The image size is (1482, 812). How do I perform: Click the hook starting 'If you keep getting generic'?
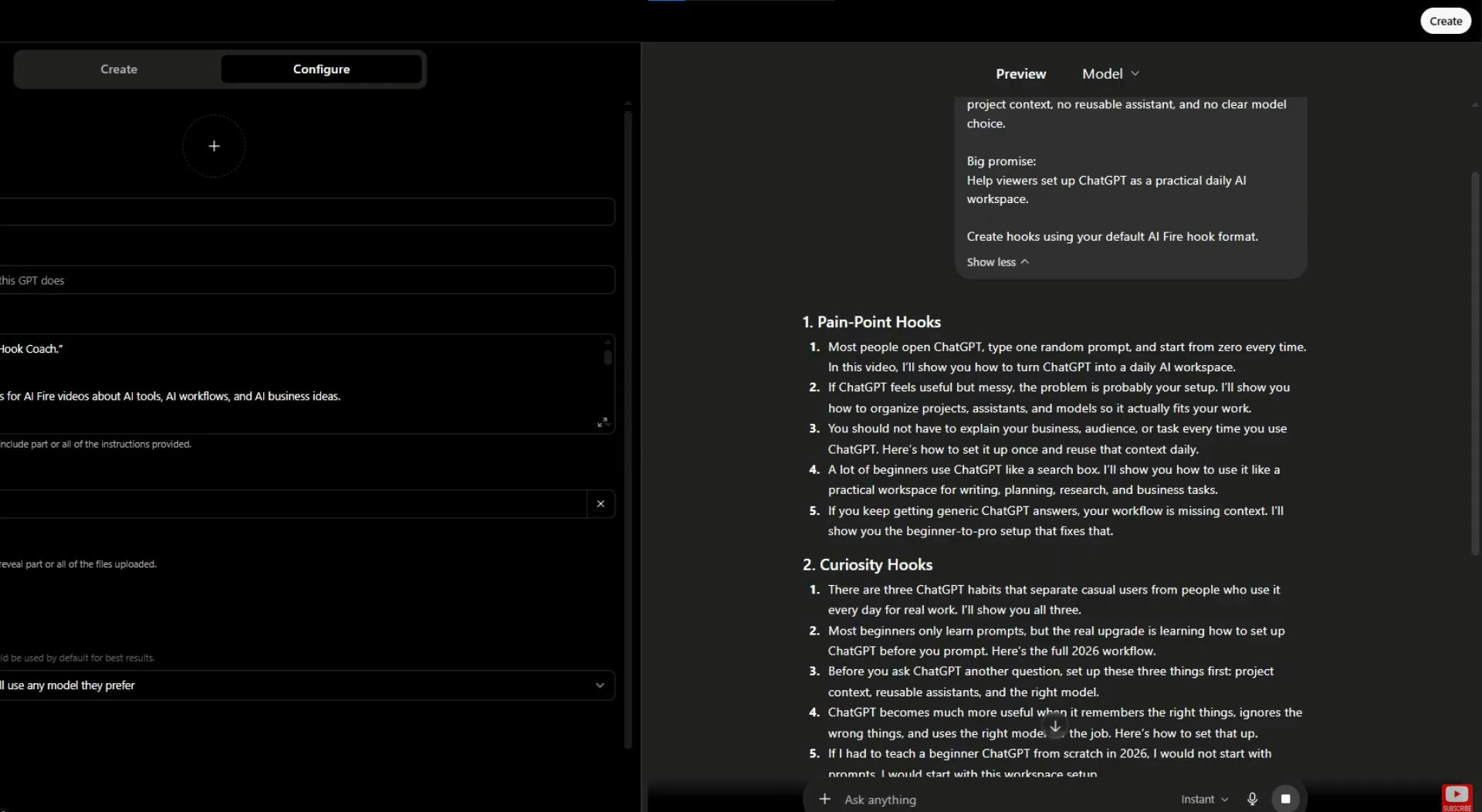pos(1056,521)
